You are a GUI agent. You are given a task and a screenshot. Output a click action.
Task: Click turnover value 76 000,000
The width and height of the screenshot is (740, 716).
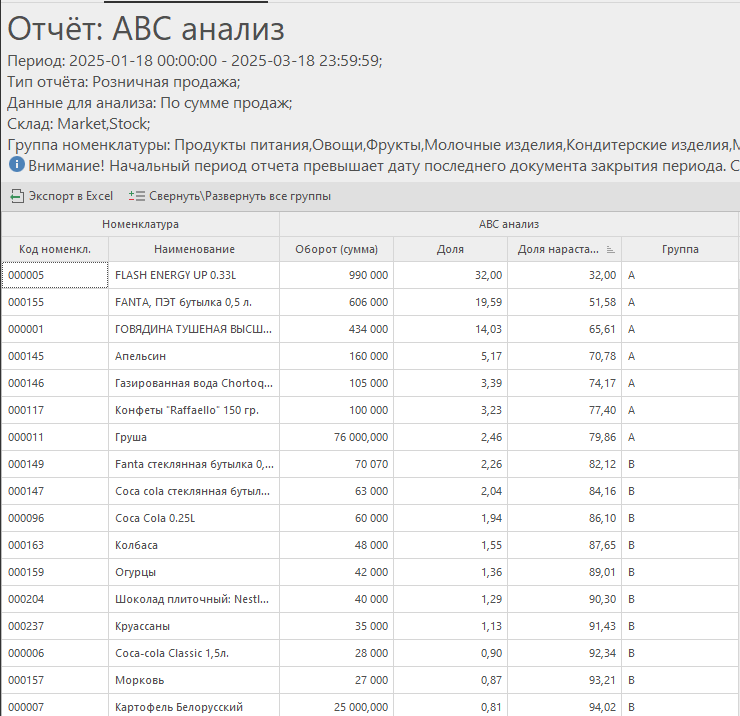point(336,437)
